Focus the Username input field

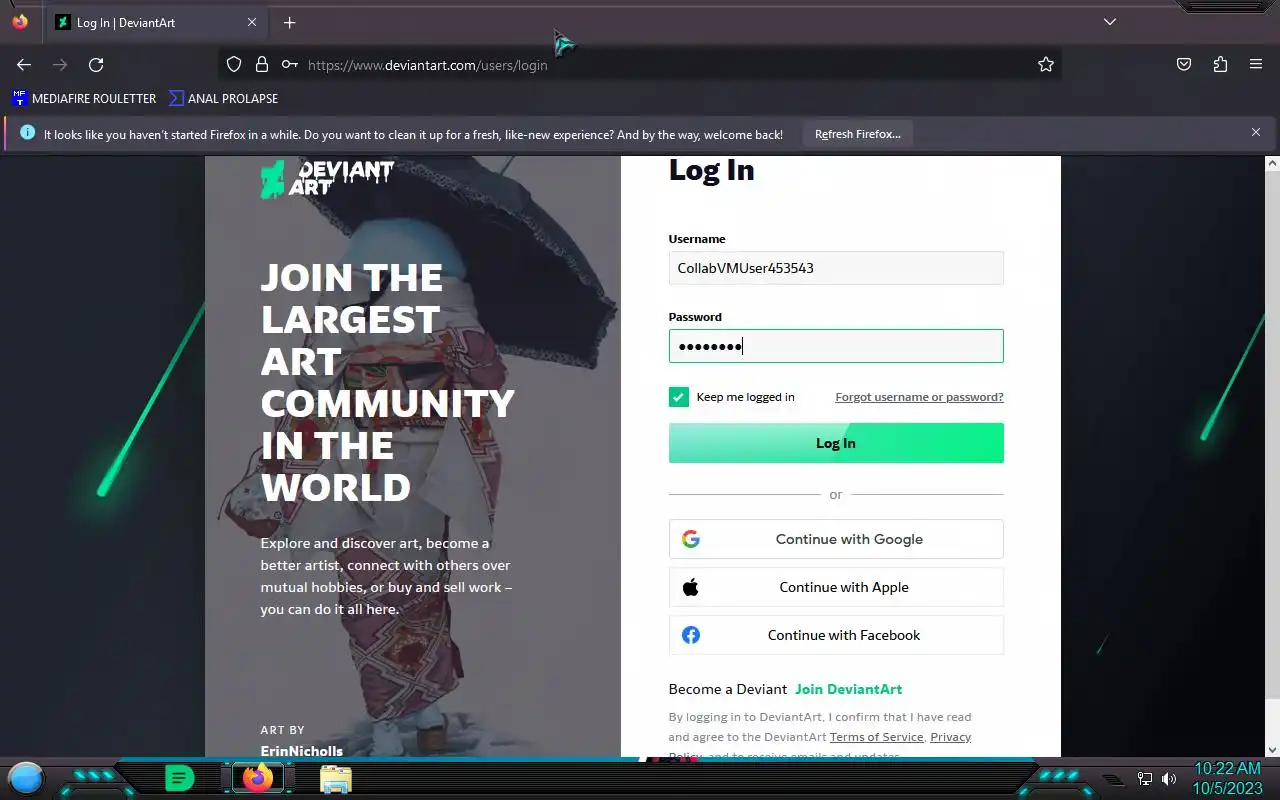click(x=836, y=268)
